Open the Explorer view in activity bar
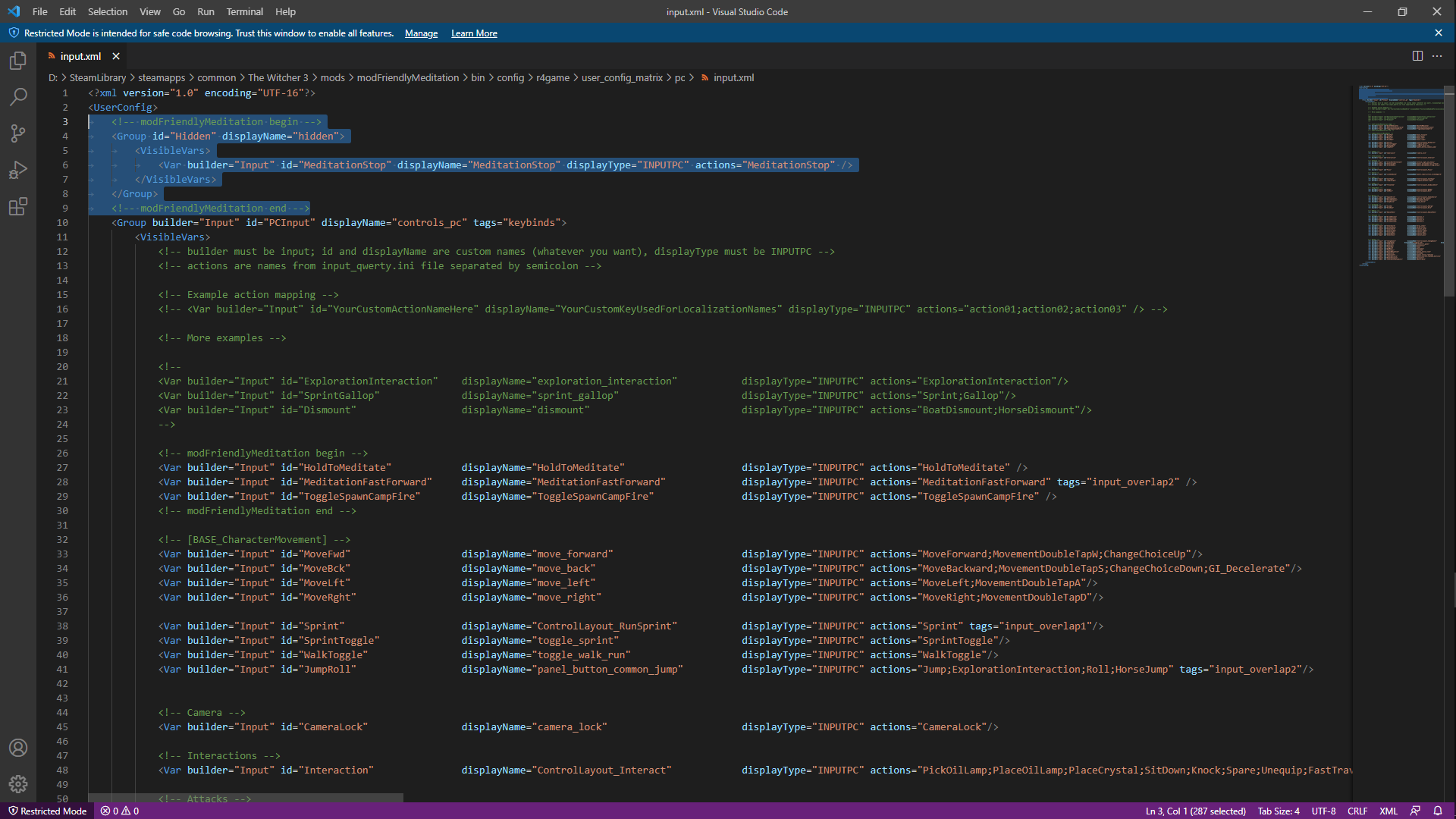Screen dimensions: 1456x819 18,61
